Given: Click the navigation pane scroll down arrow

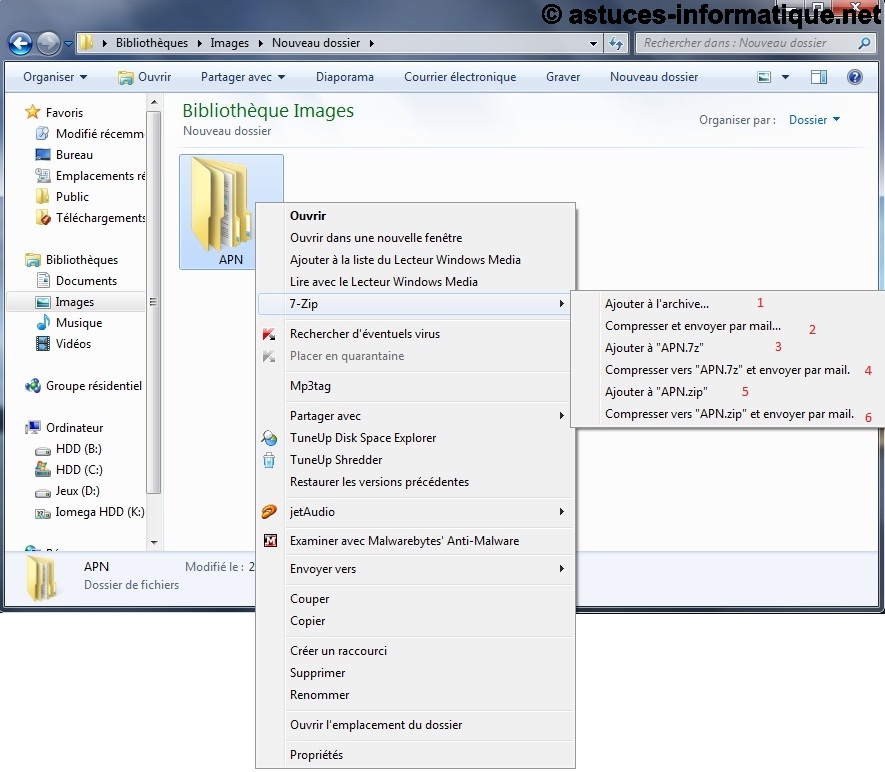Looking at the screenshot, I should point(154,542).
